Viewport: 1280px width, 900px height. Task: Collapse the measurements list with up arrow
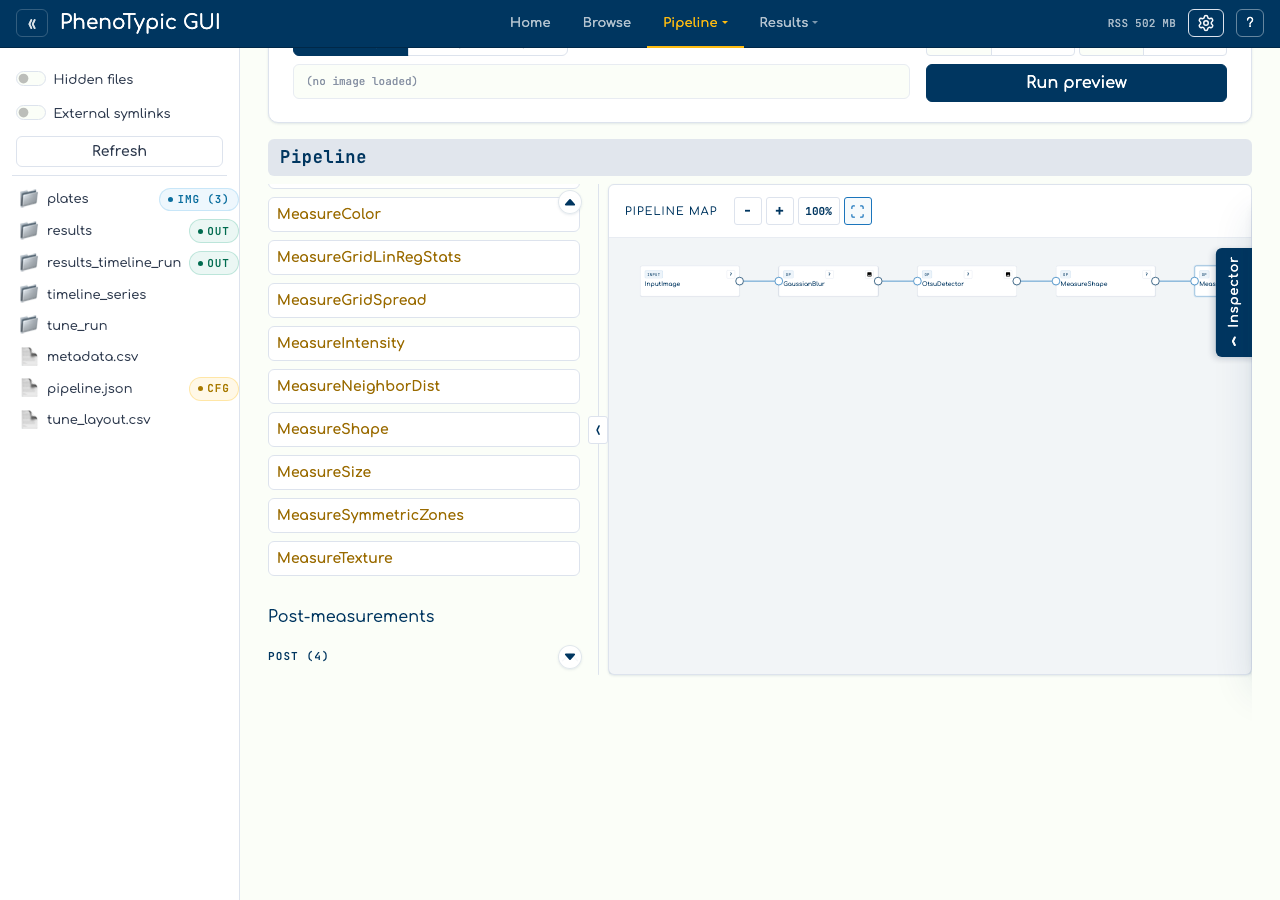coord(570,202)
